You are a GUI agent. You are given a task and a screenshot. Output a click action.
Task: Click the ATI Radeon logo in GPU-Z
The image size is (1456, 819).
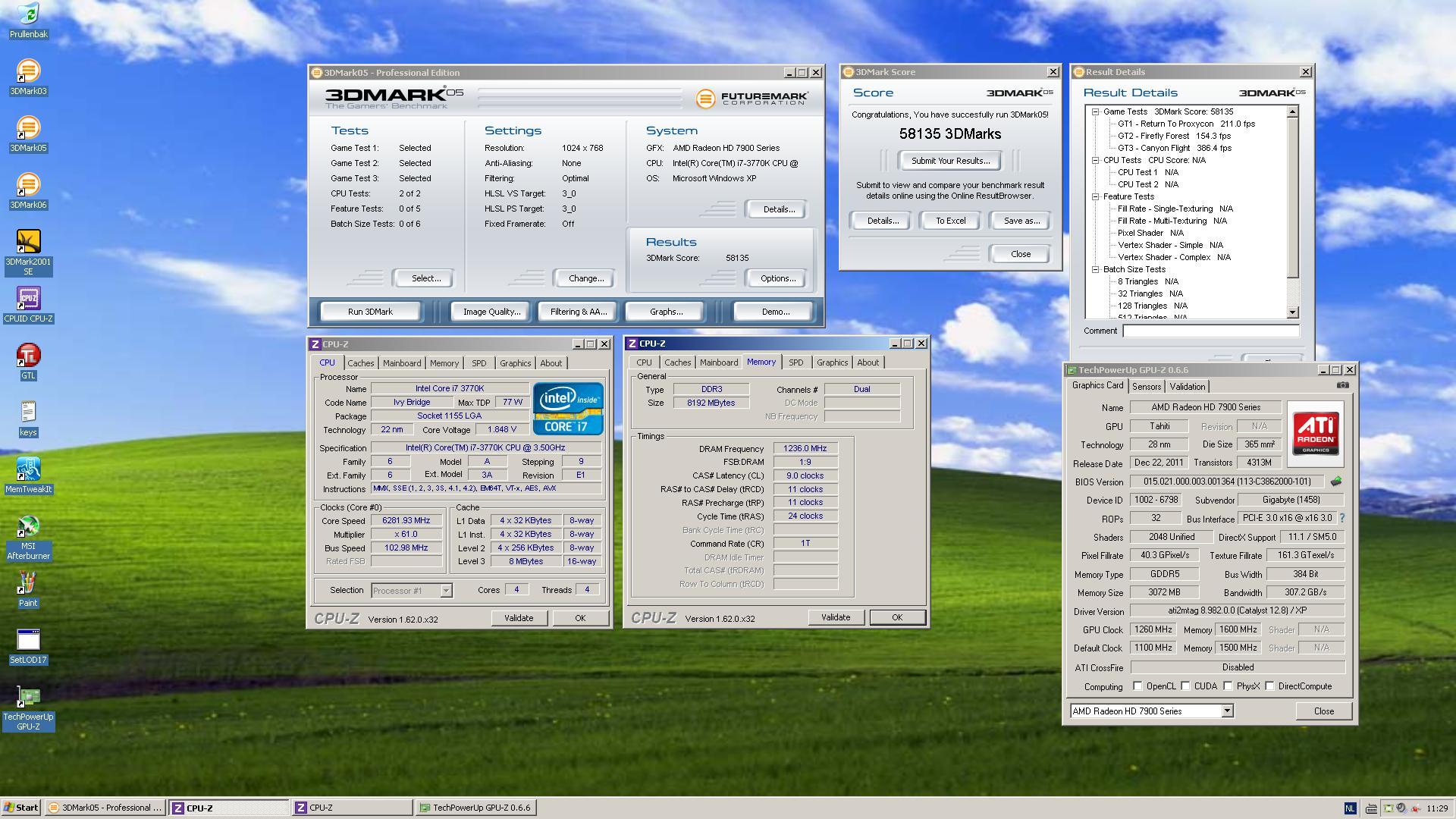pos(1315,434)
